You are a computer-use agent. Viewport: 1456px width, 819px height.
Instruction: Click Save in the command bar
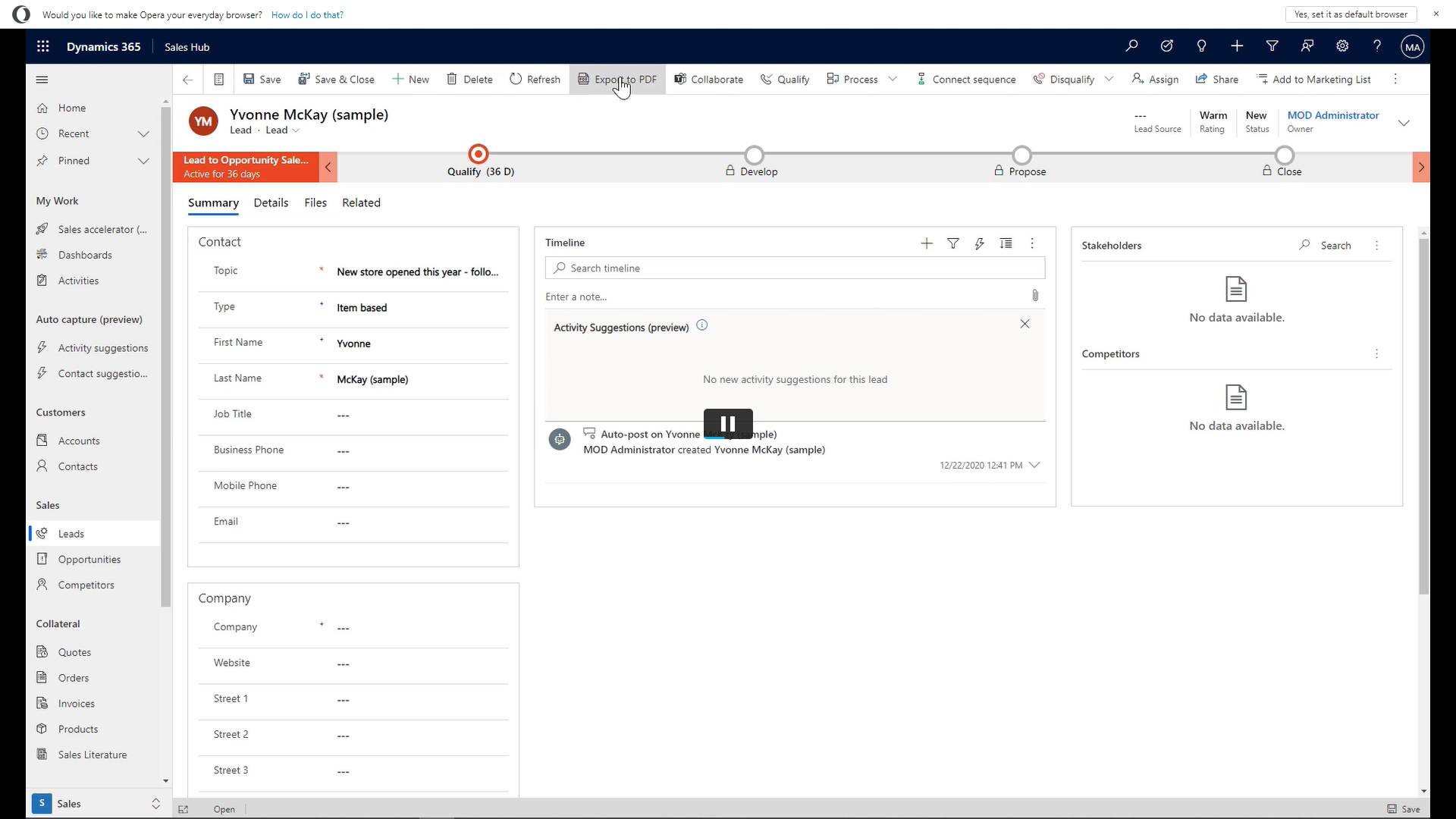coord(262,80)
